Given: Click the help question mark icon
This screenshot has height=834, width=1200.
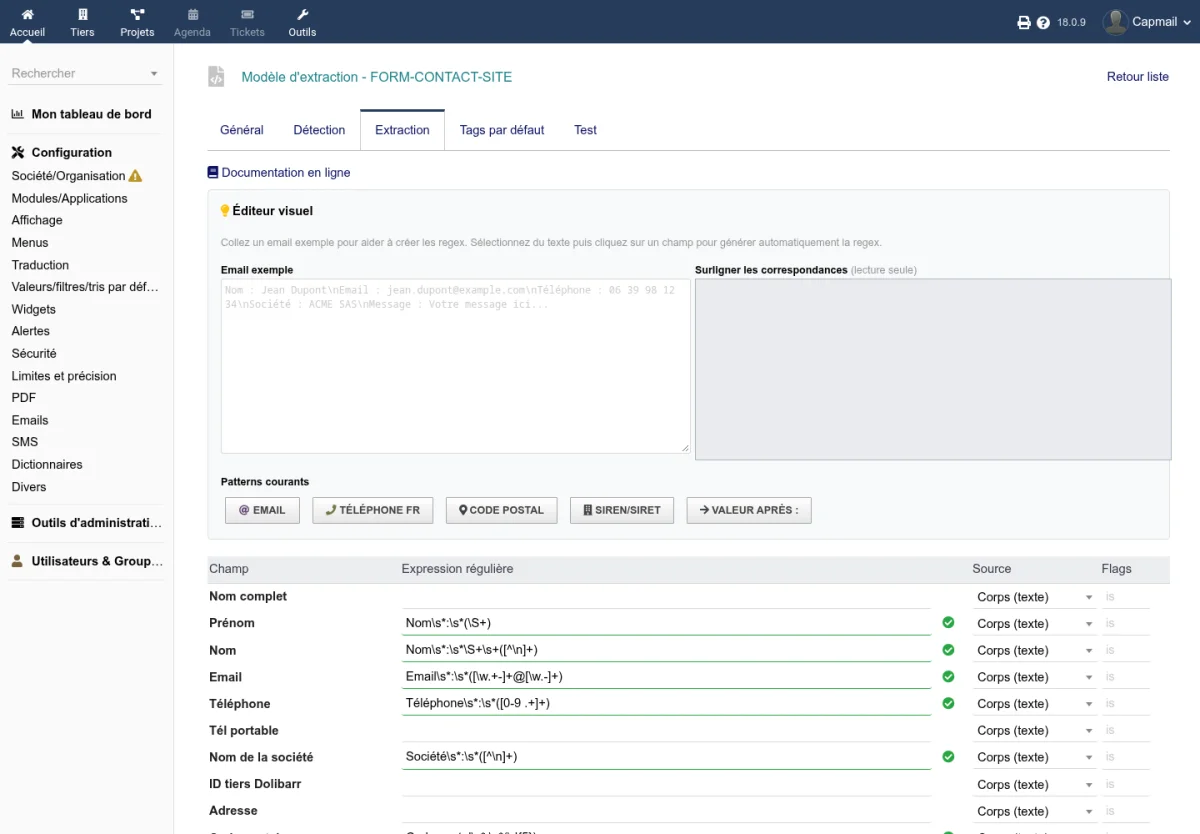Looking at the screenshot, I should [1043, 22].
